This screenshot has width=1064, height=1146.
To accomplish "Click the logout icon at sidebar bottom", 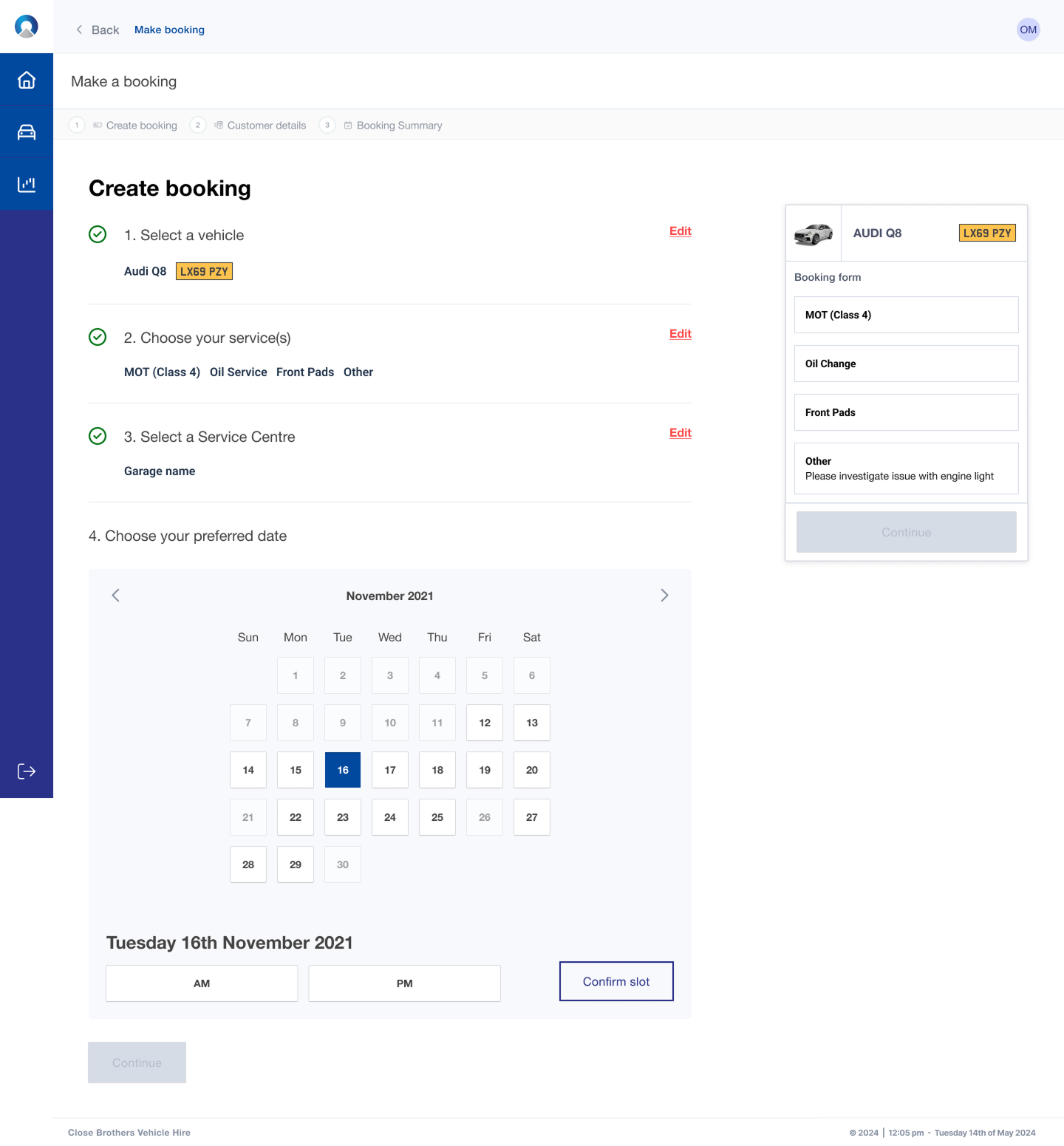I will (27, 771).
